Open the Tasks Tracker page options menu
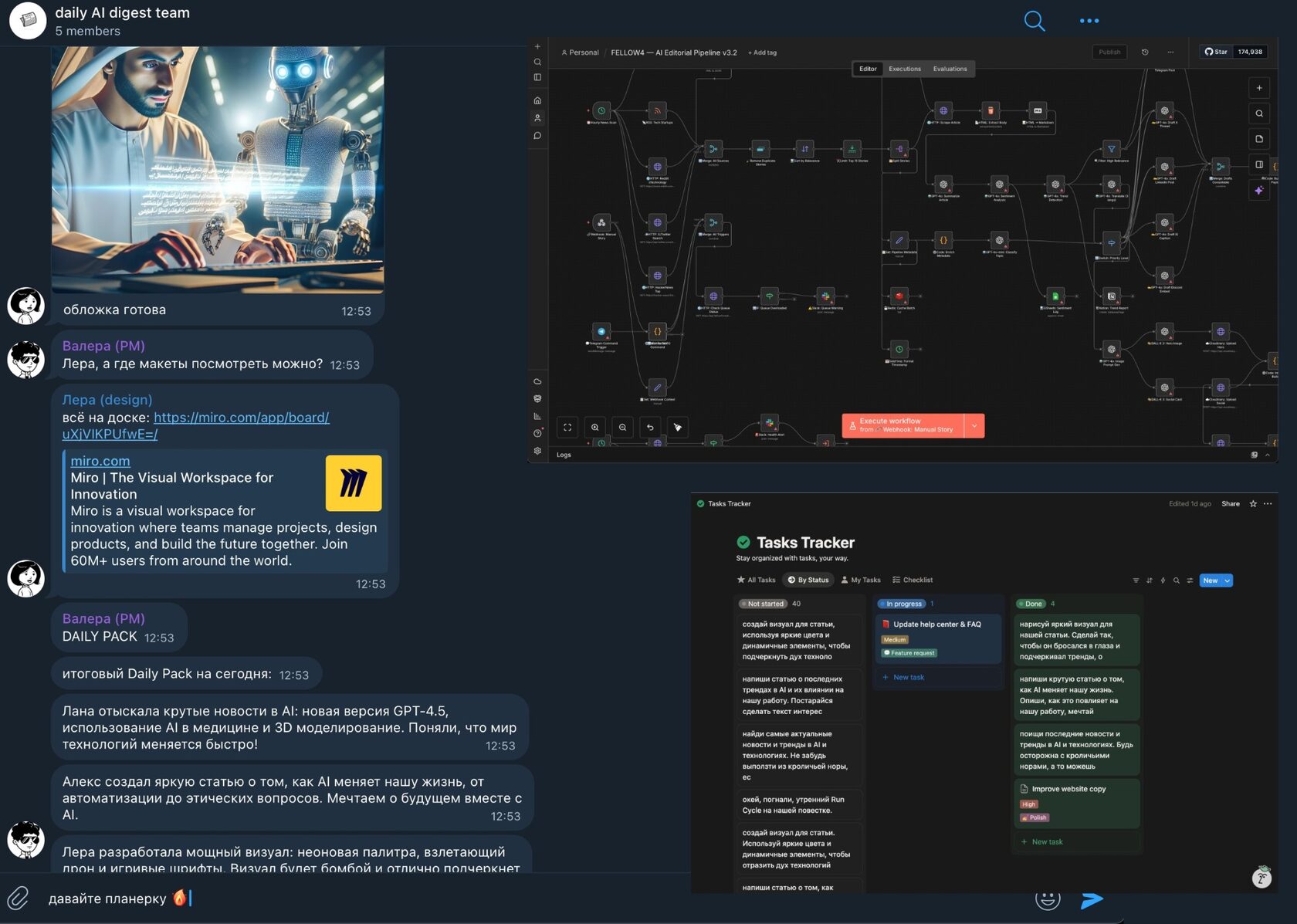 1268,503
